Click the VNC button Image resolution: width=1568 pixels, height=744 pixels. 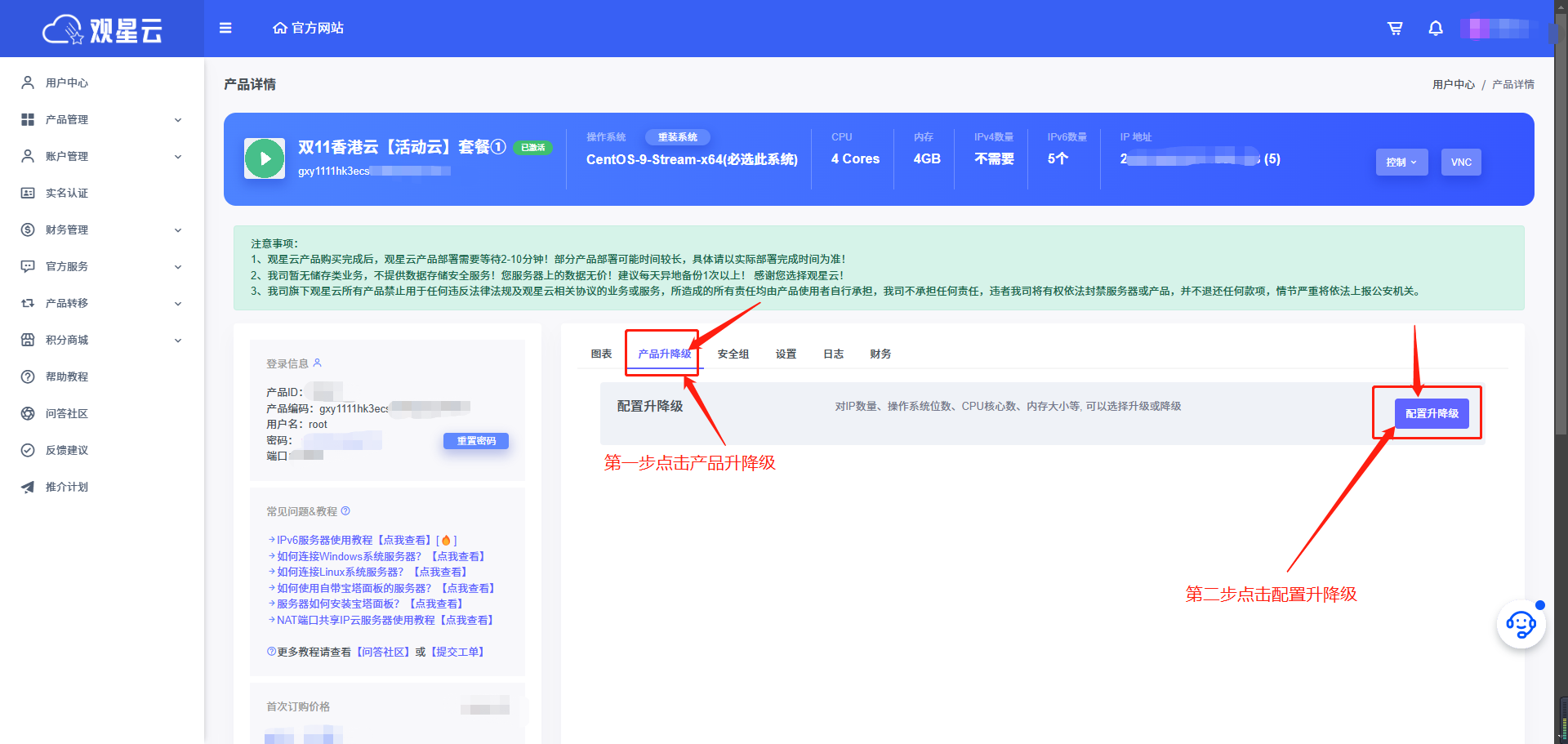point(1461,162)
